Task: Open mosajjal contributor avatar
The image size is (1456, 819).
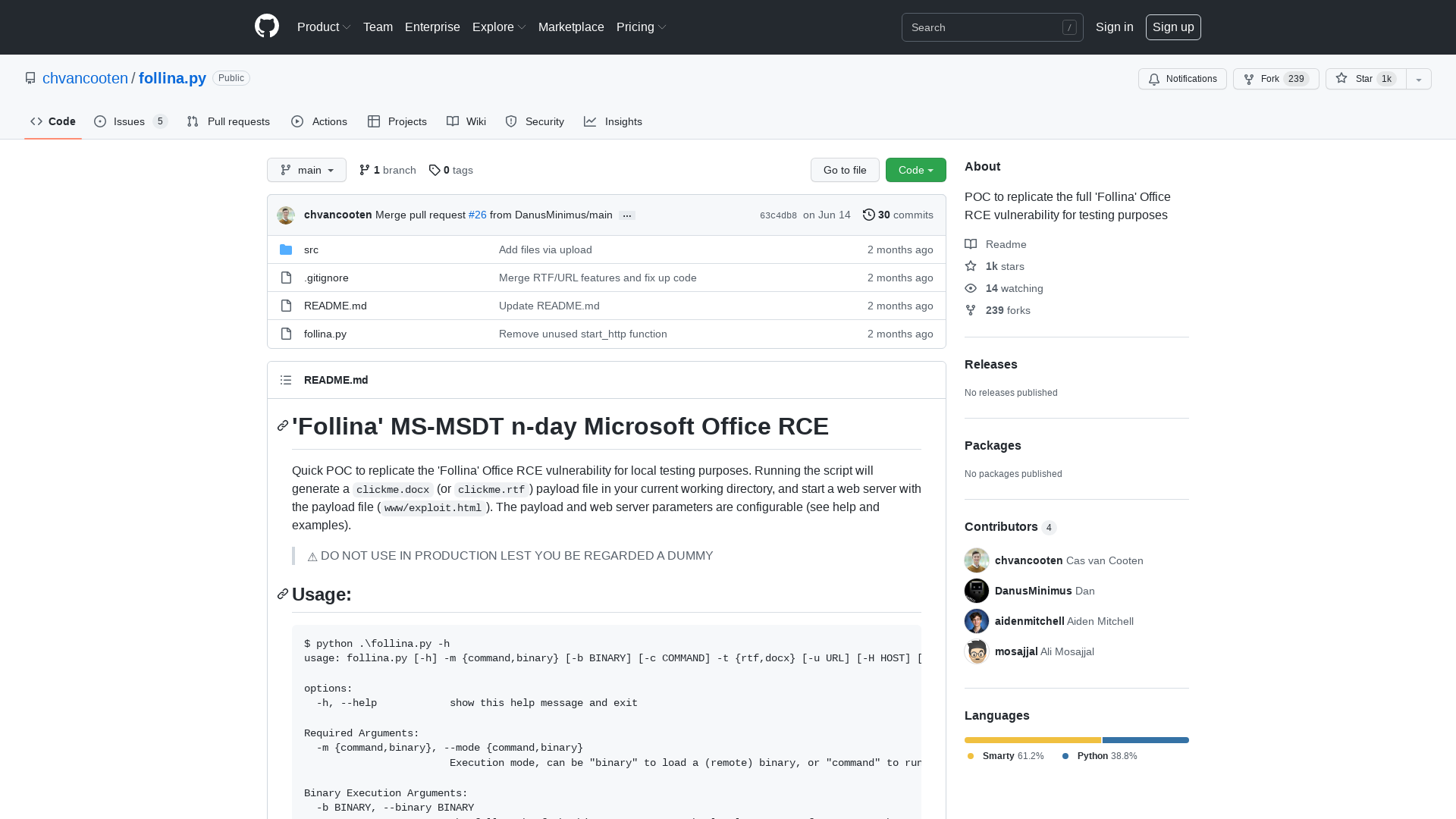Action: (x=977, y=651)
